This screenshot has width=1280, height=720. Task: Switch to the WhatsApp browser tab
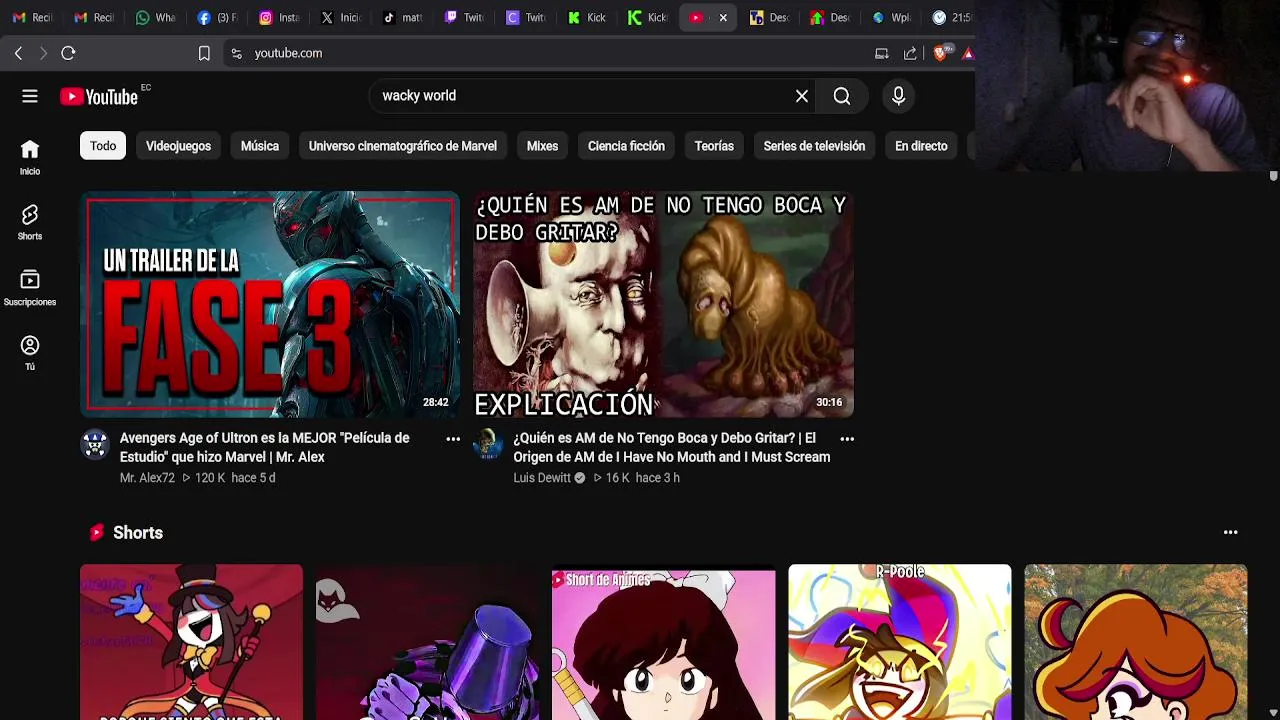point(155,17)
